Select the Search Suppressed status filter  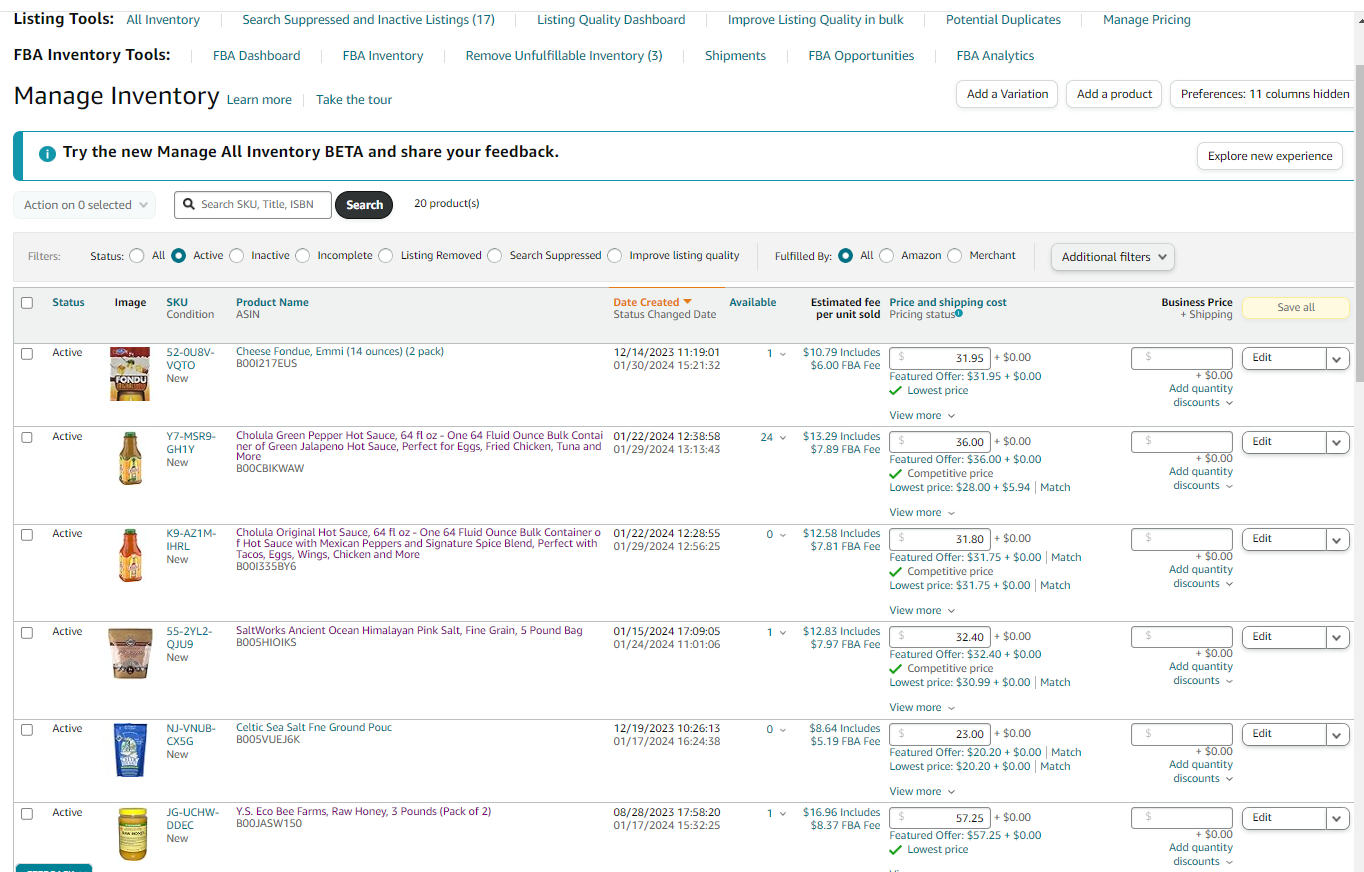tap(494, 256)
